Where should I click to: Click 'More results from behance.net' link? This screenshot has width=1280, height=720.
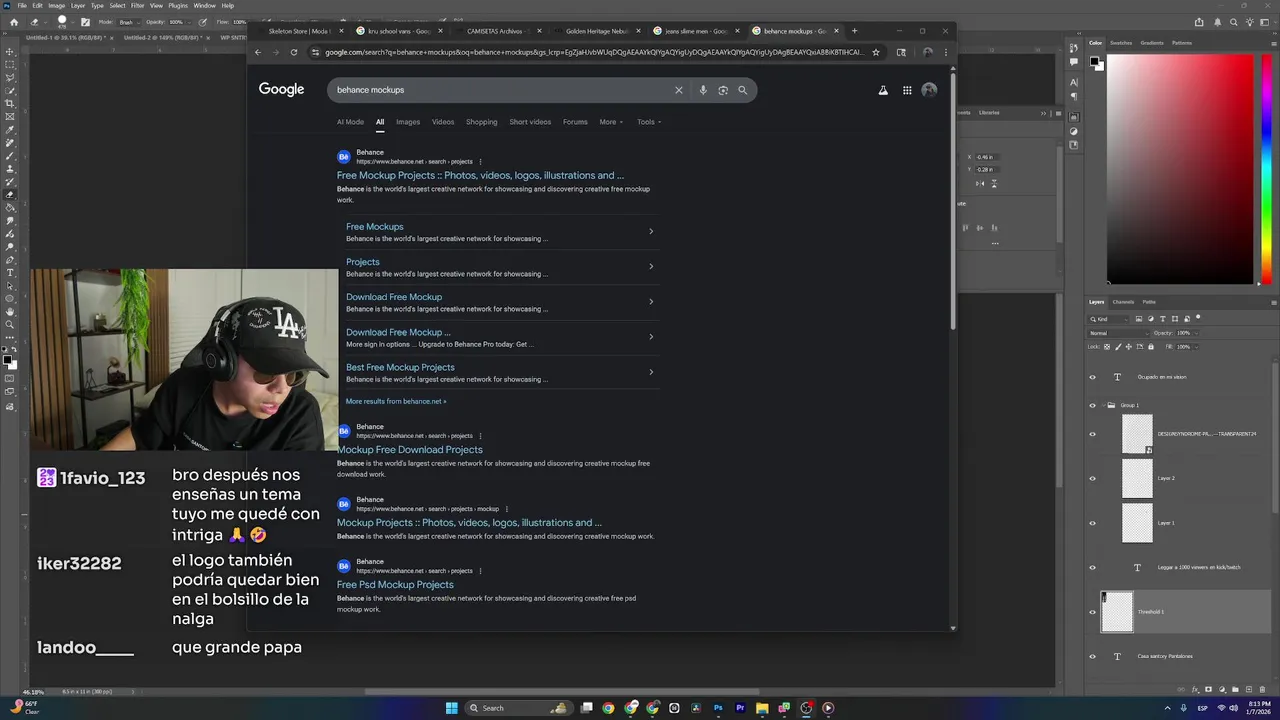[x=396, y=401]
